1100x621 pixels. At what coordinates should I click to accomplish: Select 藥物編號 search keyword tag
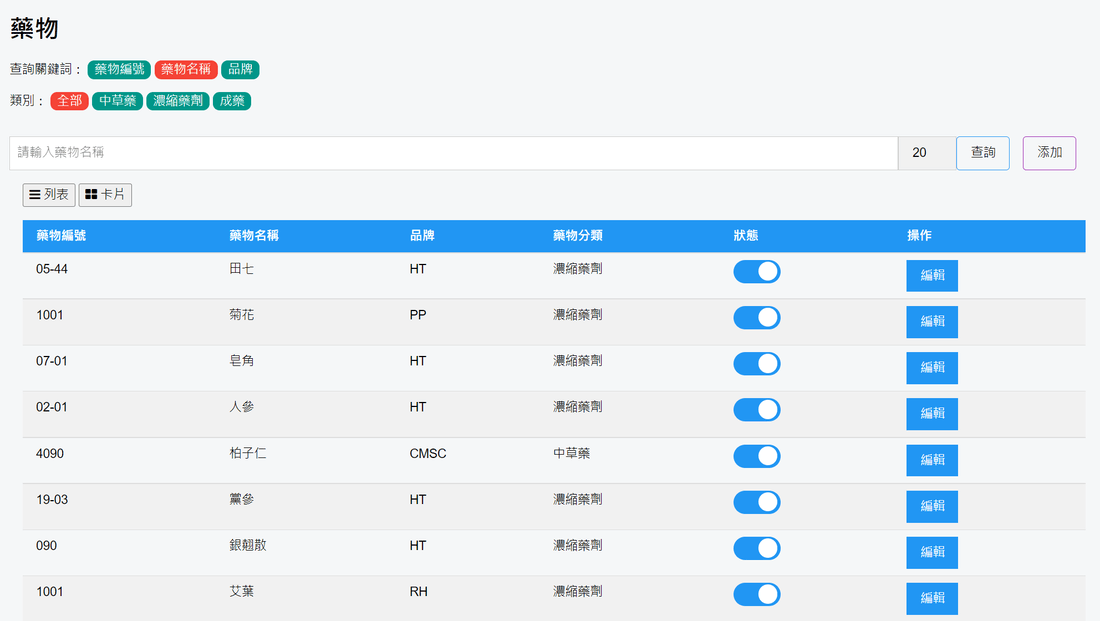(119, 70)
